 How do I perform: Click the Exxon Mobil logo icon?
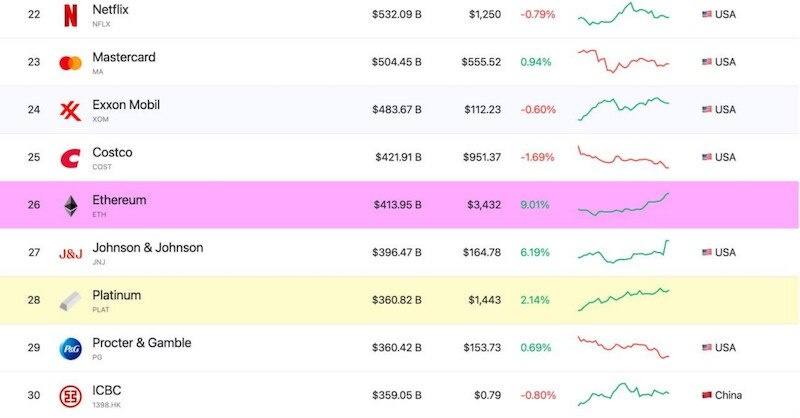[70, 110]
